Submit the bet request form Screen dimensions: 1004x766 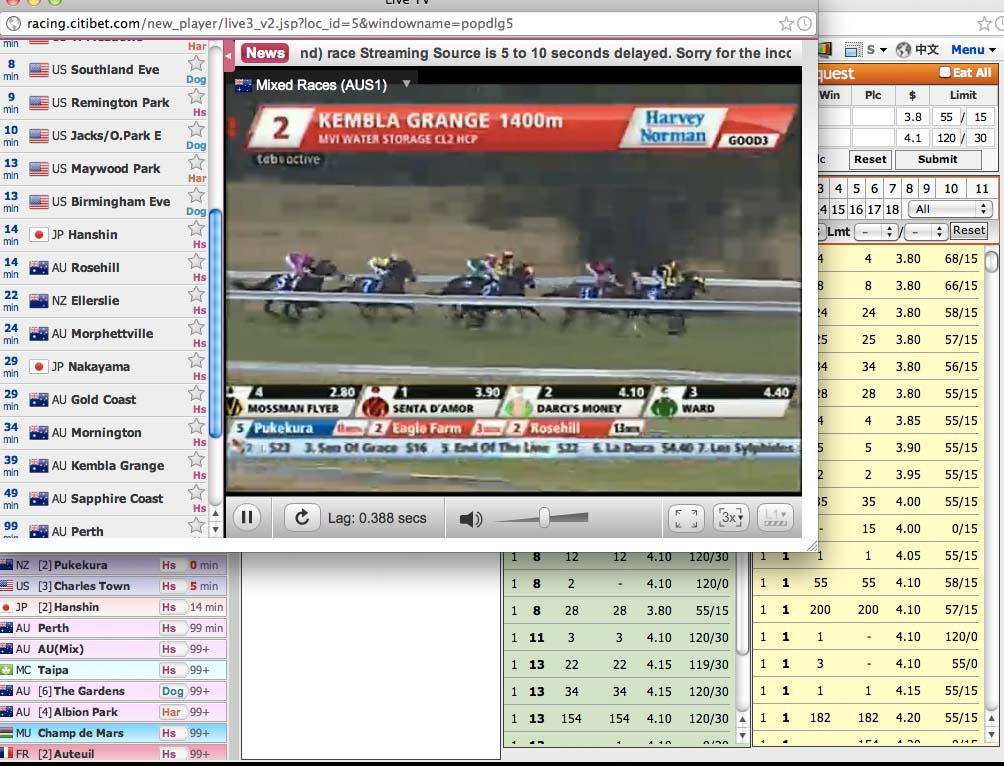tap(937, 159)
